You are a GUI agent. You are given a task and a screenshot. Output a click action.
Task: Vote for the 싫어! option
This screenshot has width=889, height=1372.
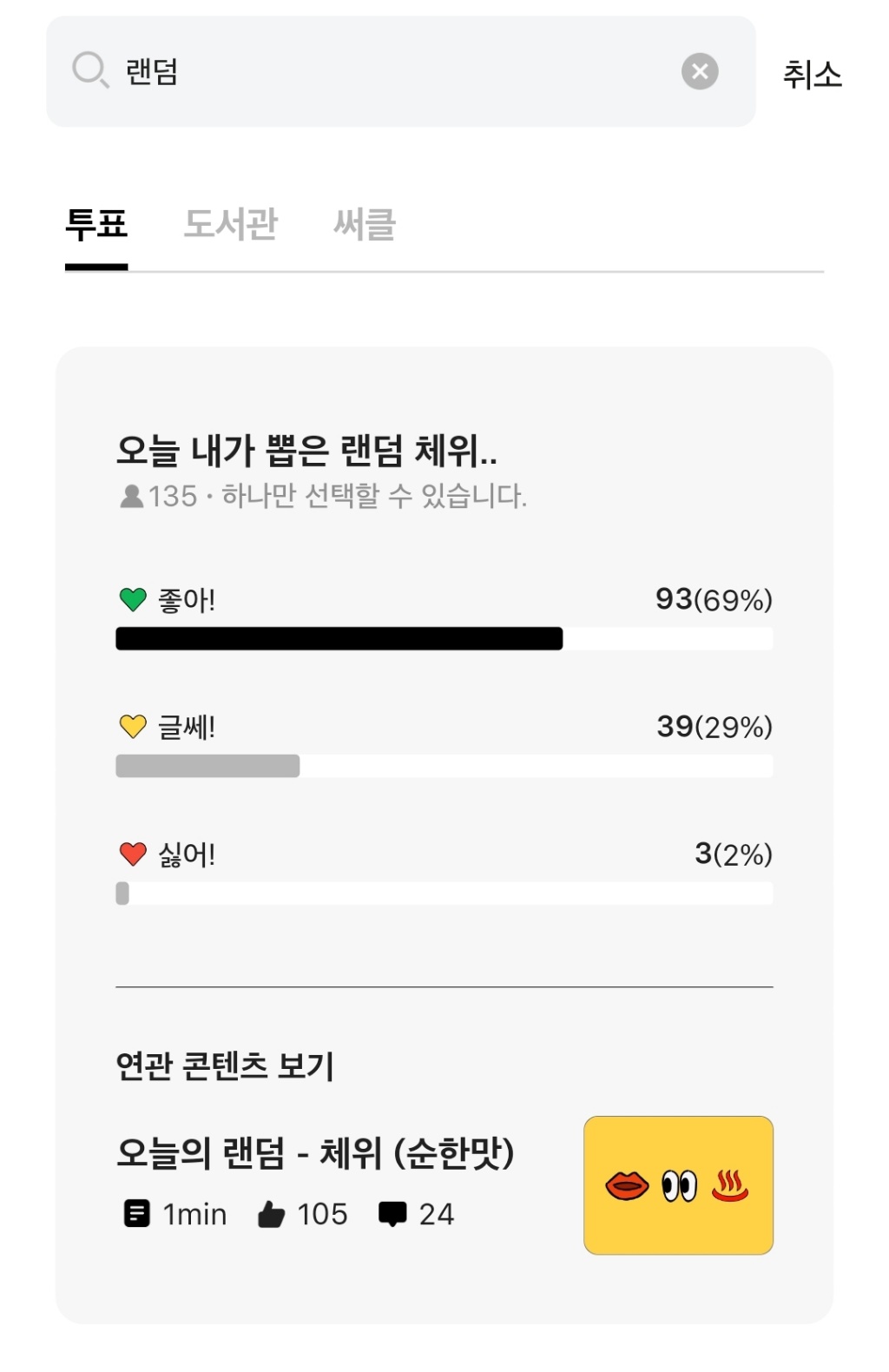pos(187,854)
